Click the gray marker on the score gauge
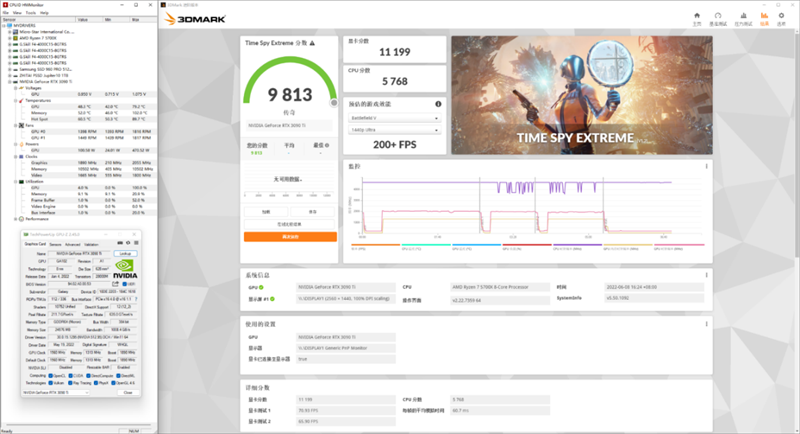Screen dimensions: 800x434 tap(334, 103)
